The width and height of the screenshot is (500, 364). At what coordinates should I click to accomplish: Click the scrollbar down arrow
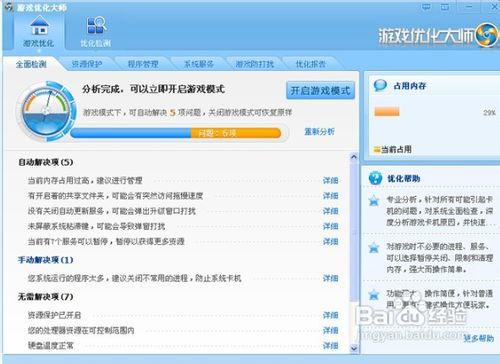pyautogui.click(x=354, y=349)
